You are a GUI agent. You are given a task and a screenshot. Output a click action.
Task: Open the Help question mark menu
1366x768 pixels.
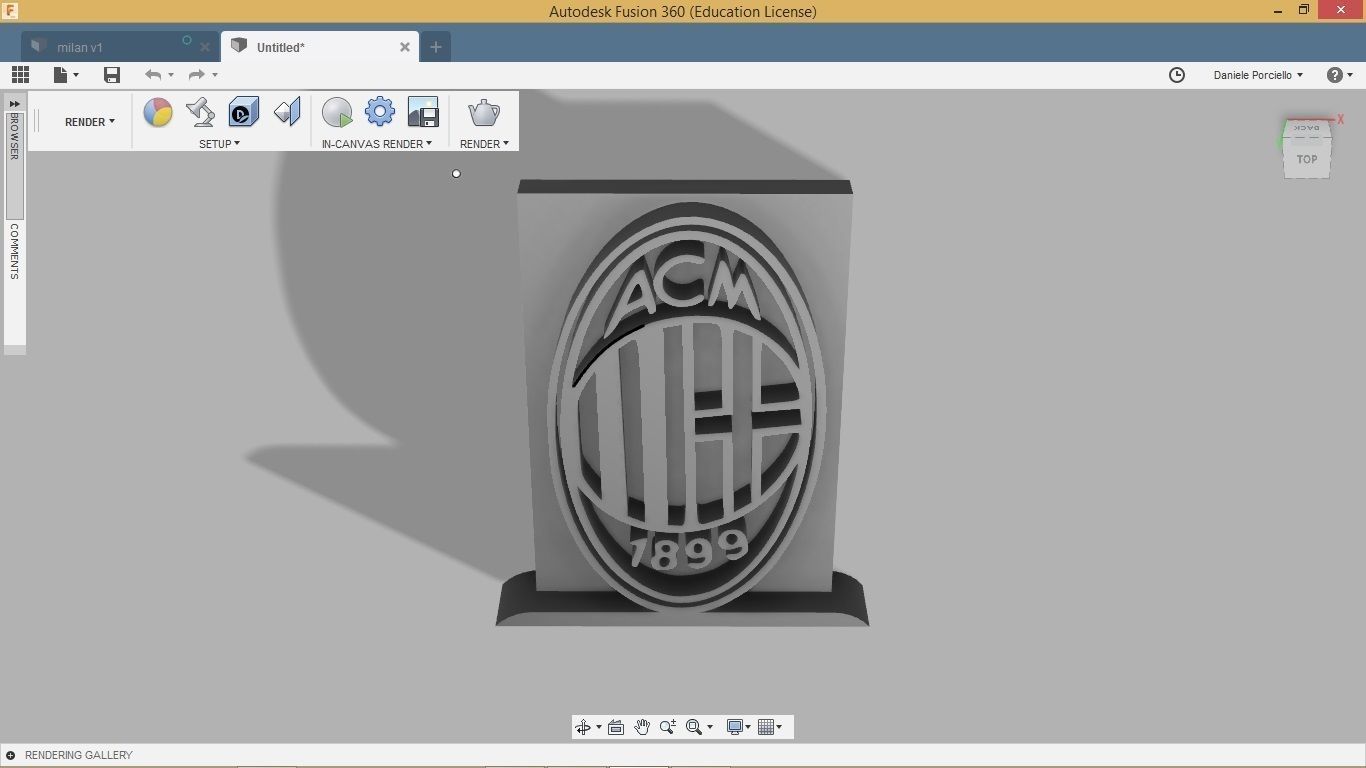[x=1339, y=75]
